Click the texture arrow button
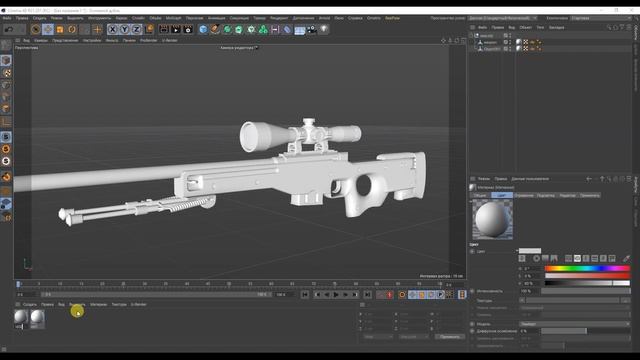This screenshot has height=360, width=640. (x=522, y=300)
